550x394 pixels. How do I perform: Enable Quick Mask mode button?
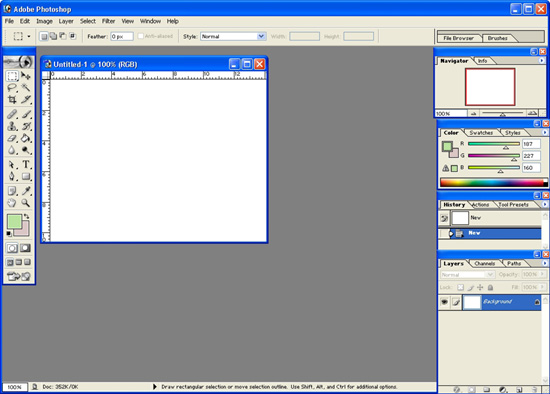[x=25, y=248]
